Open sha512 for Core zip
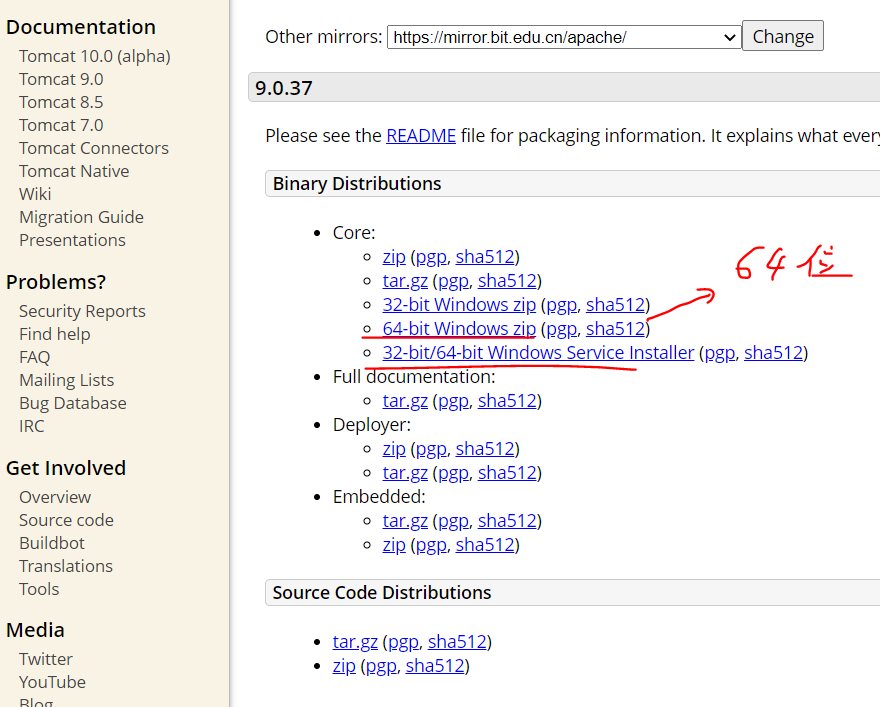 point(485,257)
